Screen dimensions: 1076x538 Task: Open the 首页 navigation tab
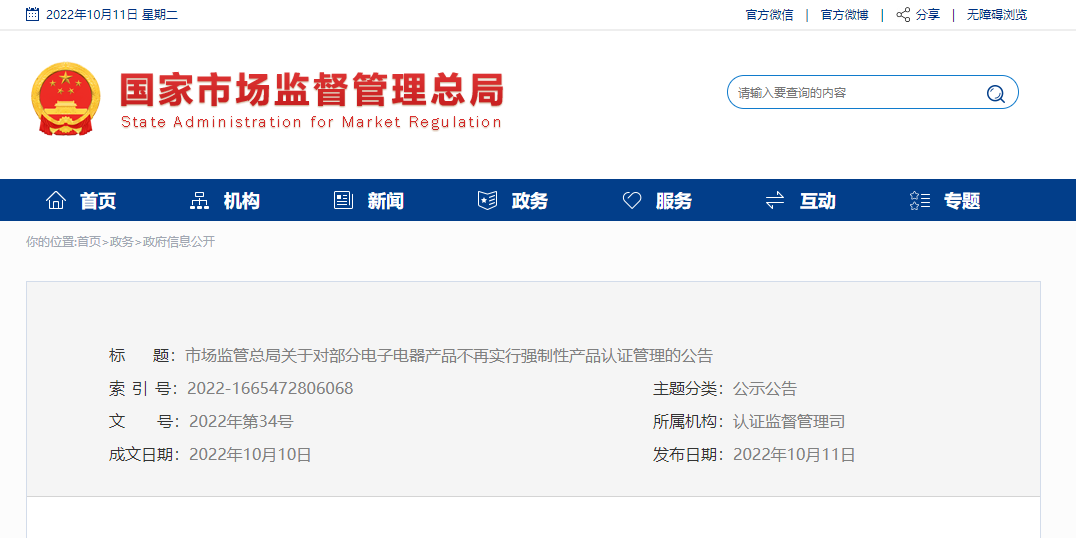click(x=98, y=201)
